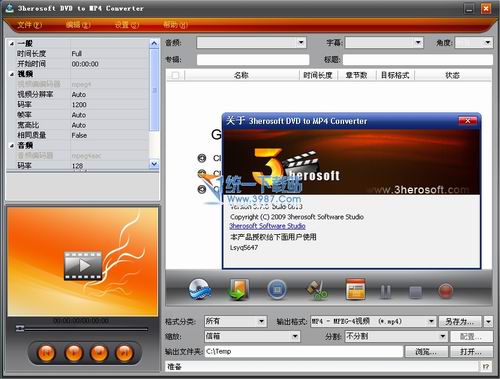
Task: Click the film-strip play thumbnail in preview
Action: [x=83, y=266]
